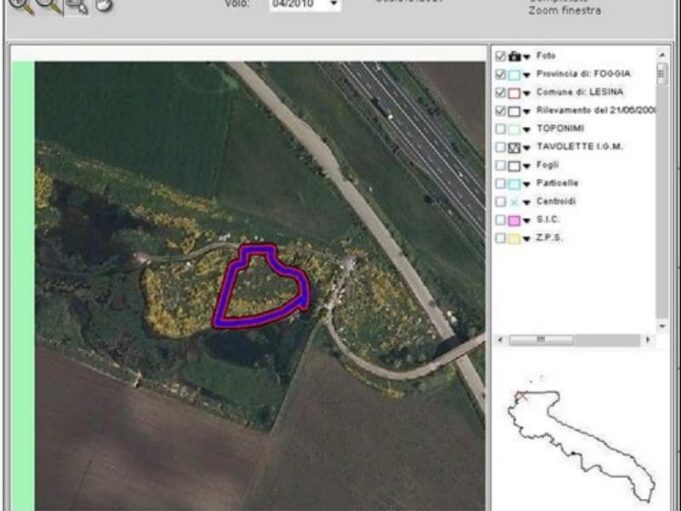Expand the S.I.C. layer arrow menu
The width and height of the screenshot is (681, 511).
[527, 220]
